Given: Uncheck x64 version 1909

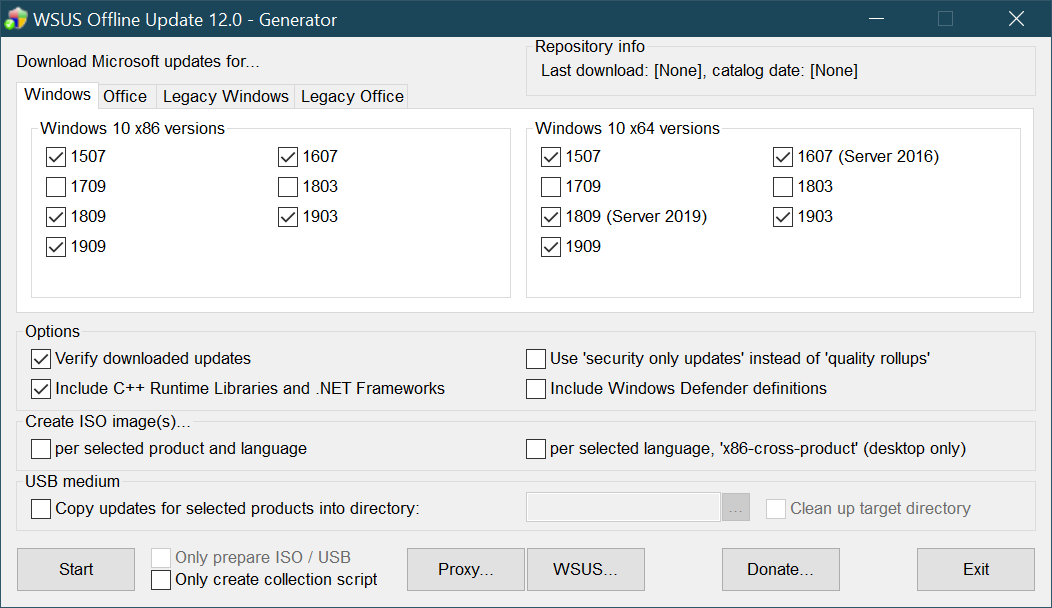Looking at the screenshot, I should pyautogui.click(x=551, y=247).
